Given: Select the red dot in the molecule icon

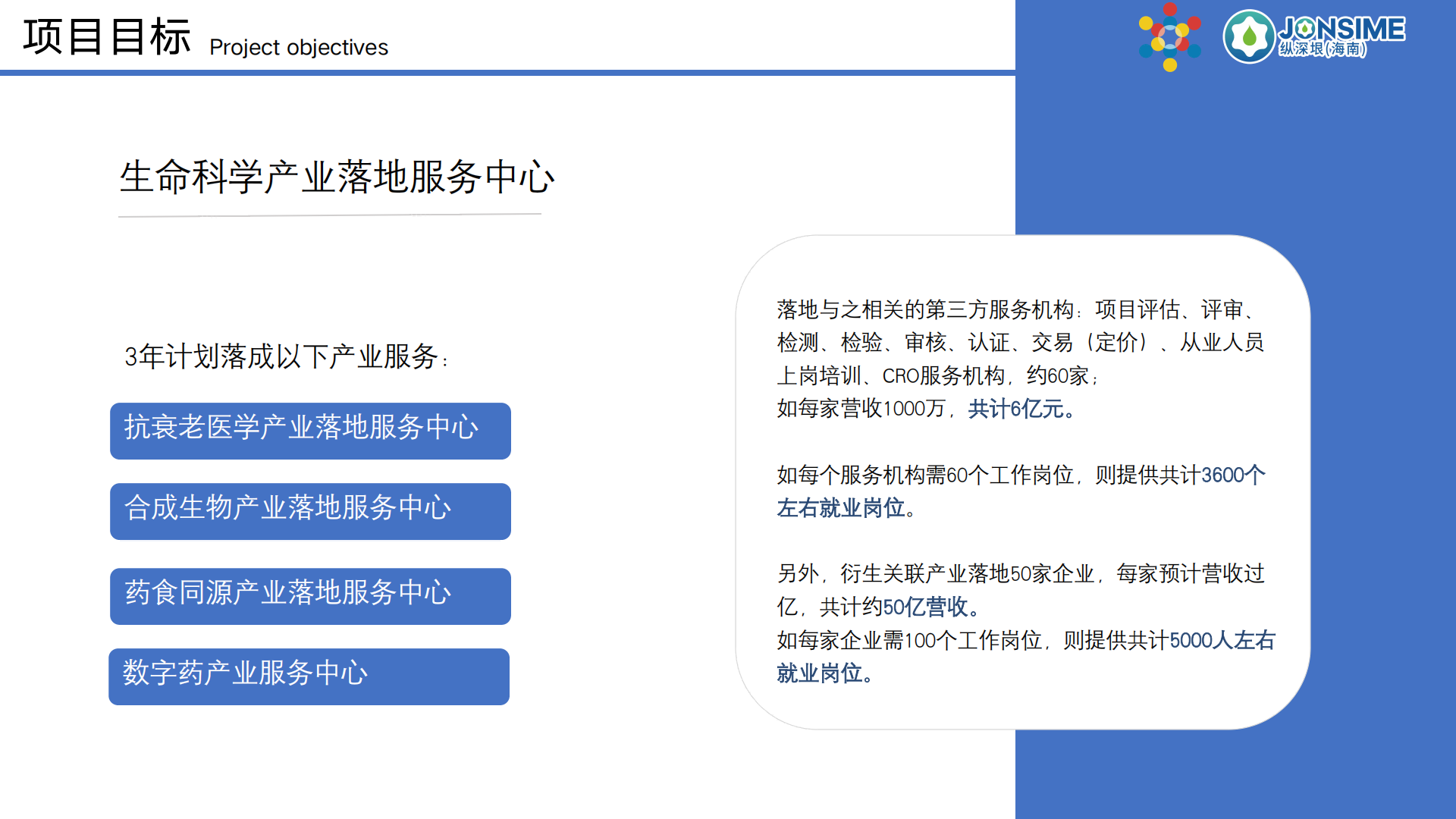Looking at the screenshot, I should pos(1169,10).
